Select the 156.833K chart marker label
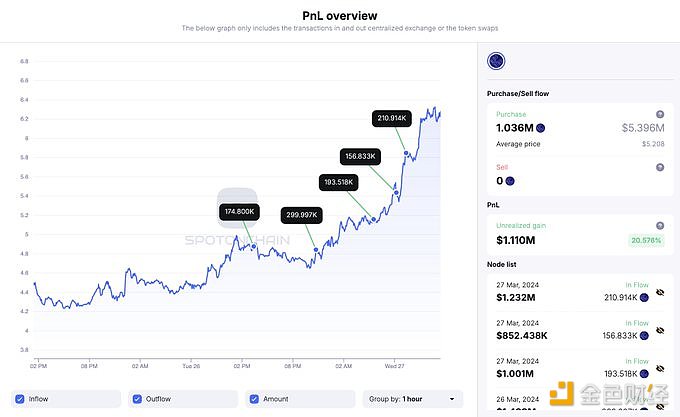This screenshot has height=417, width=680. pos(359,156)
